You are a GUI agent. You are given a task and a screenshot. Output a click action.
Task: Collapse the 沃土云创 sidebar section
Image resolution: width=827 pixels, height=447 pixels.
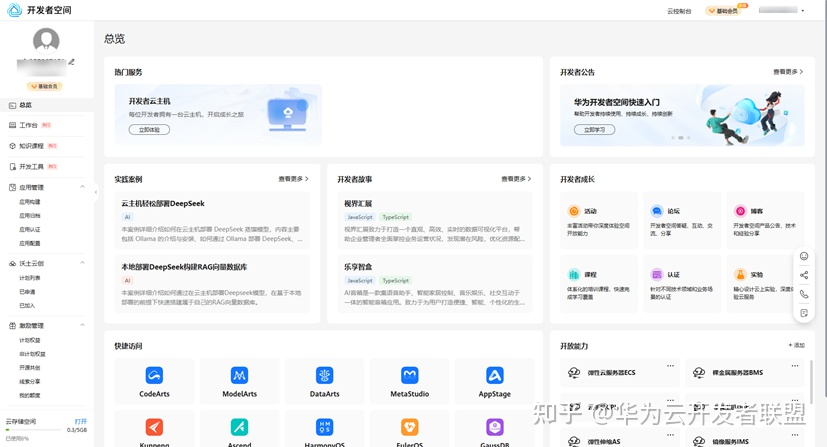pyautogui.click(x=82, y=263)
